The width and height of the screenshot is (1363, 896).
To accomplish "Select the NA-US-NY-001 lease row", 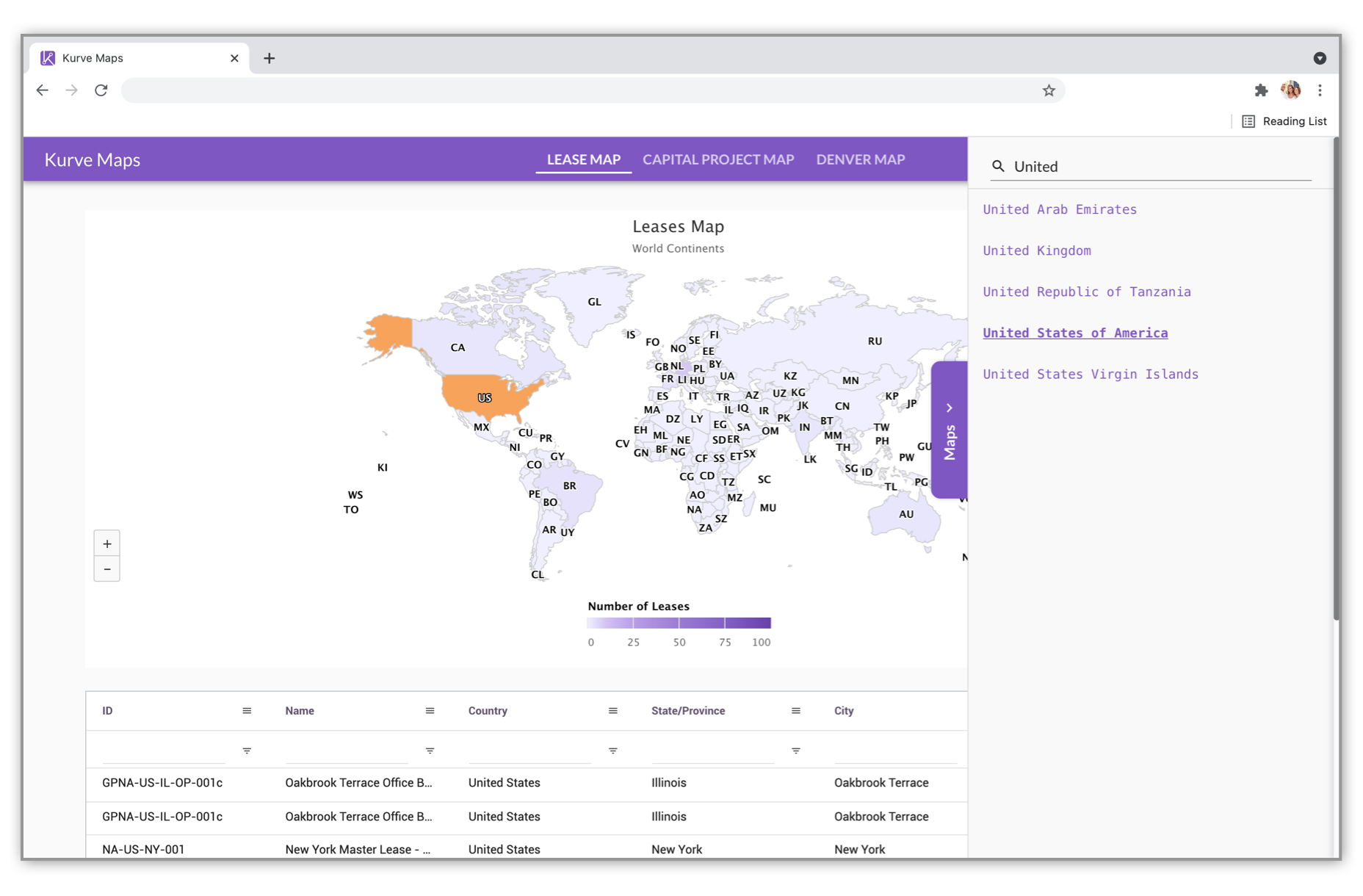I will [x=527, y=848].
